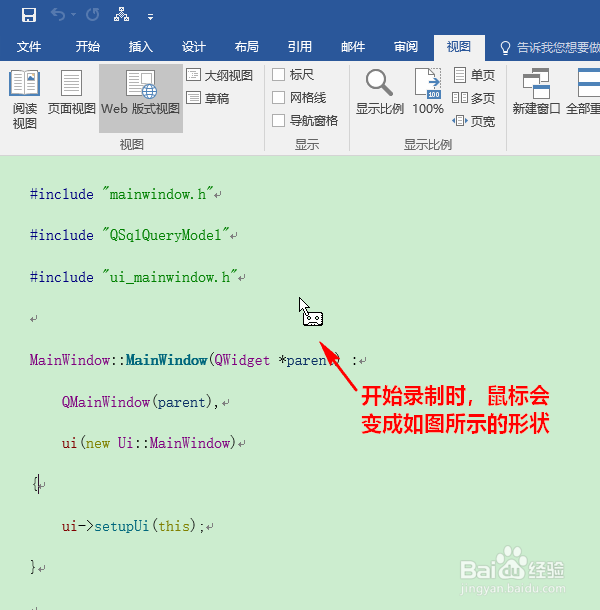This screenshot has width=600, height=610.
Task: Select the Web 版式视图 button
Action: click(x=141, y=98)
